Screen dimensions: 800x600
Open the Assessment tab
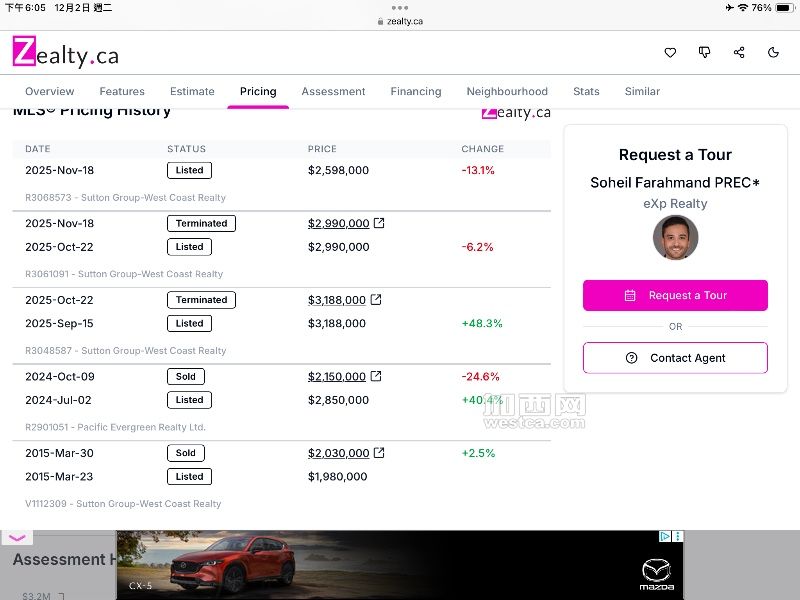333,91
